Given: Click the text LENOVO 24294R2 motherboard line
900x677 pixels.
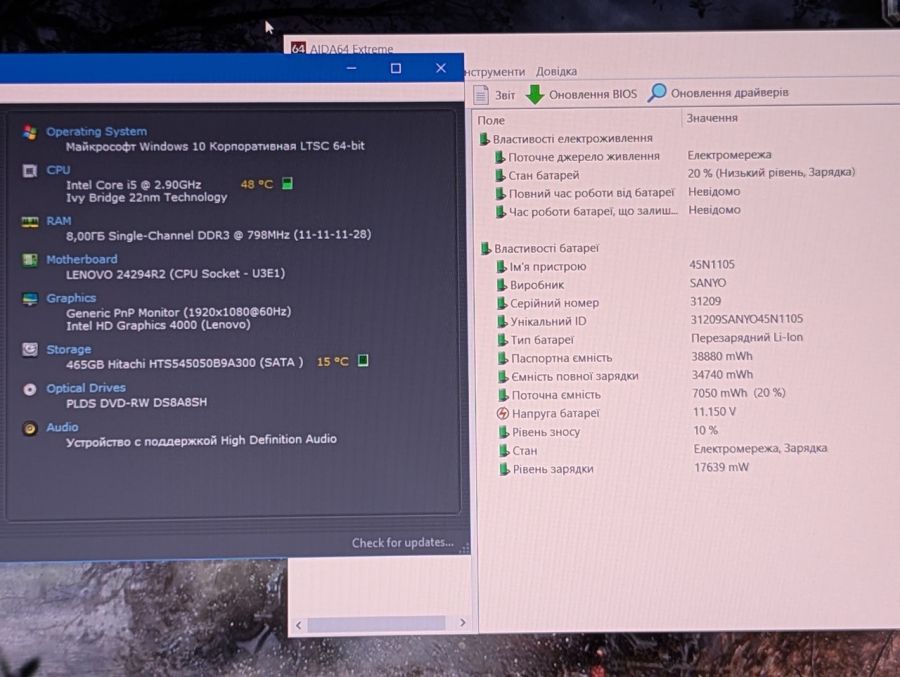Looking at the screenshot, I should pyautogui.click(x=176, y=274).
